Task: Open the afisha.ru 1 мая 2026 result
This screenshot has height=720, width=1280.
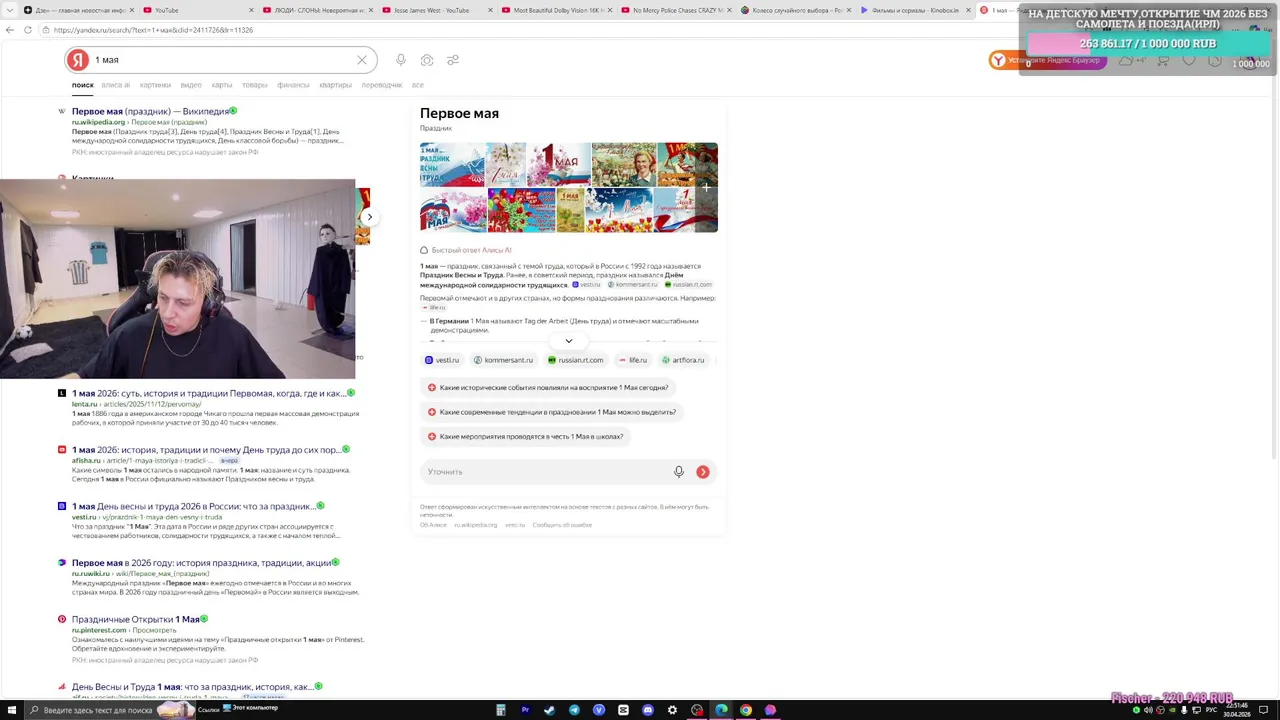Action: 206,450
